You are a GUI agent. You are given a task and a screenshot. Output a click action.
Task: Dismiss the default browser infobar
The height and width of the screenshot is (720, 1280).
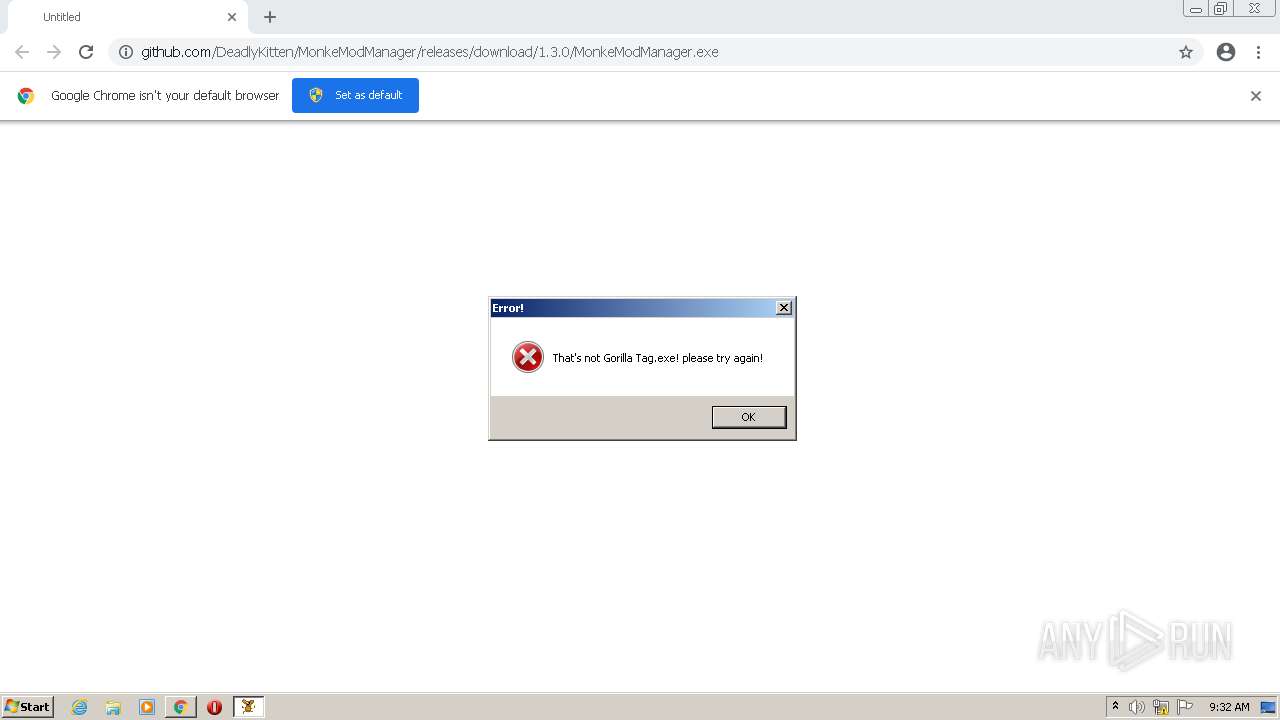[x=1256, y=96]
